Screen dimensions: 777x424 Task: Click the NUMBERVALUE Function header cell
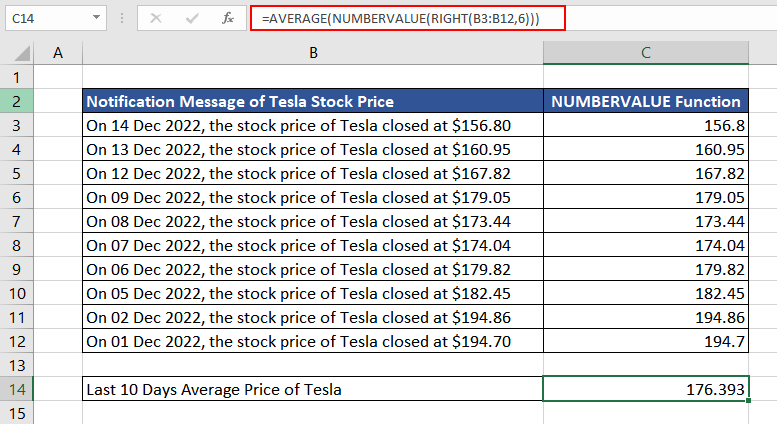(646, 101)
